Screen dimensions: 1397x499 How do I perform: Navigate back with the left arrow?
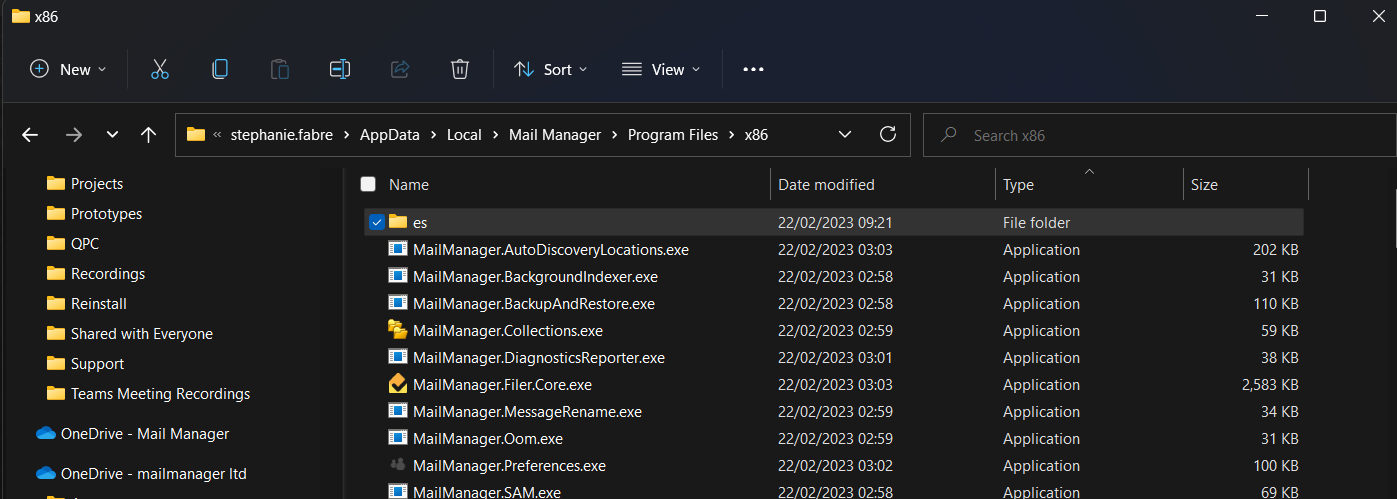pyautogui.click(x=30, y=134)
